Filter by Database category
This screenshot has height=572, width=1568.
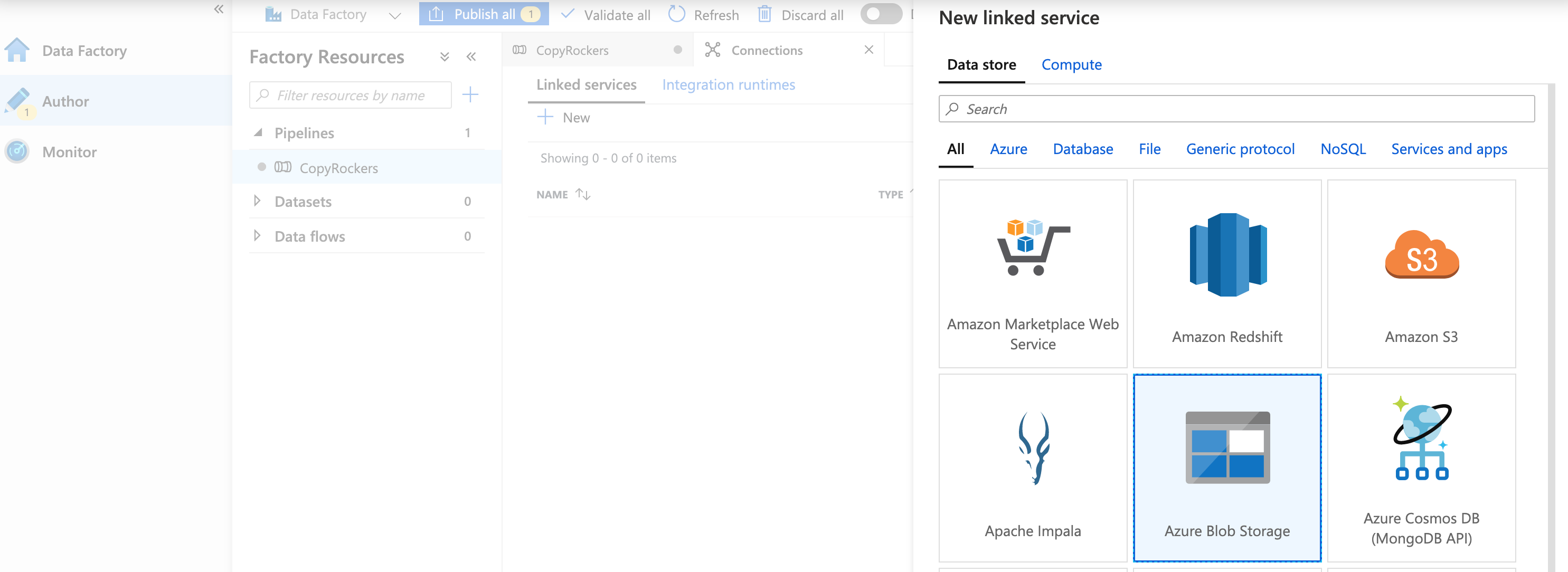pyautogui.click(x=1083, y=149)
